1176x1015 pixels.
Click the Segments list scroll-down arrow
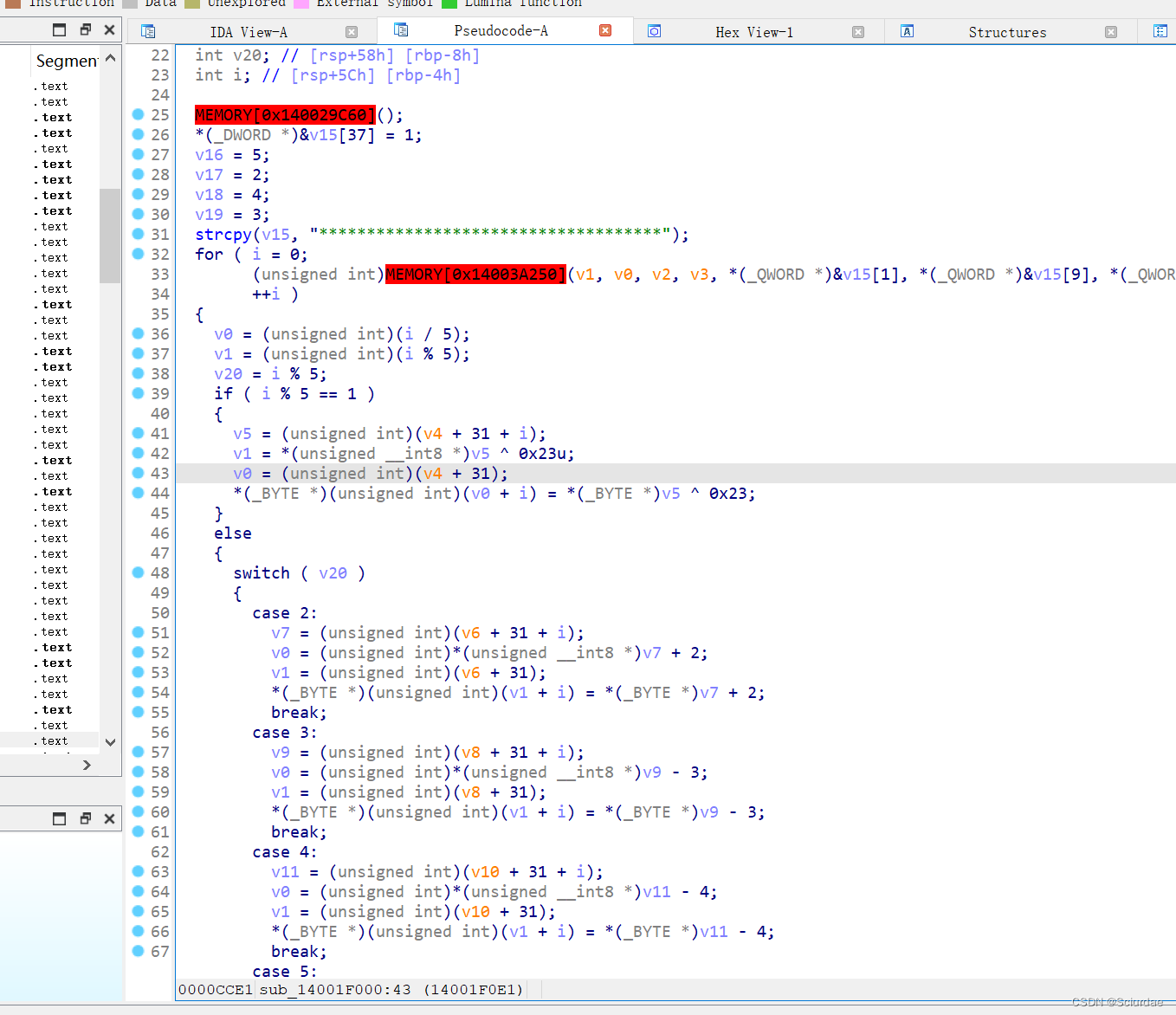[110, 742]
